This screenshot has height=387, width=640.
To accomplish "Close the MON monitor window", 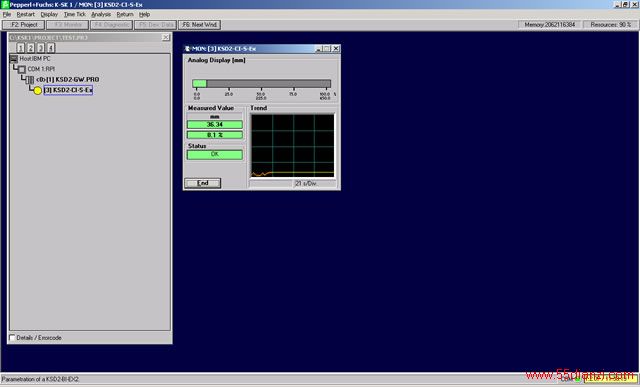I will (336, 49).
